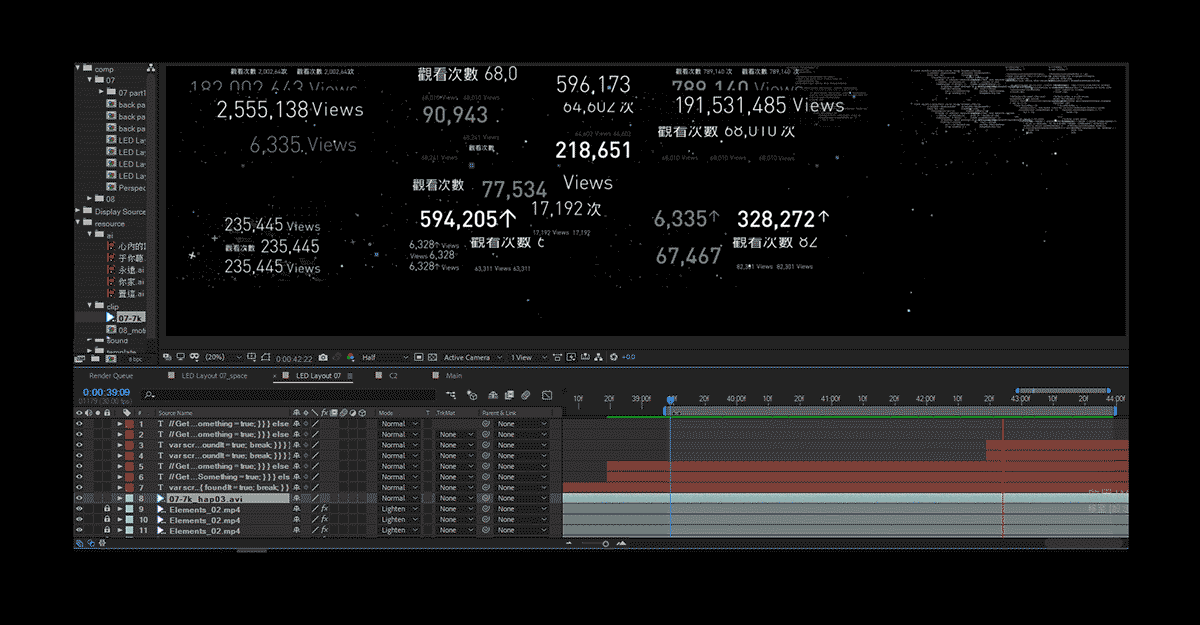This screenshot has height=625, width=1200.
Task: Click the interpret footage icon in Project panel
Action: point(78,357)
